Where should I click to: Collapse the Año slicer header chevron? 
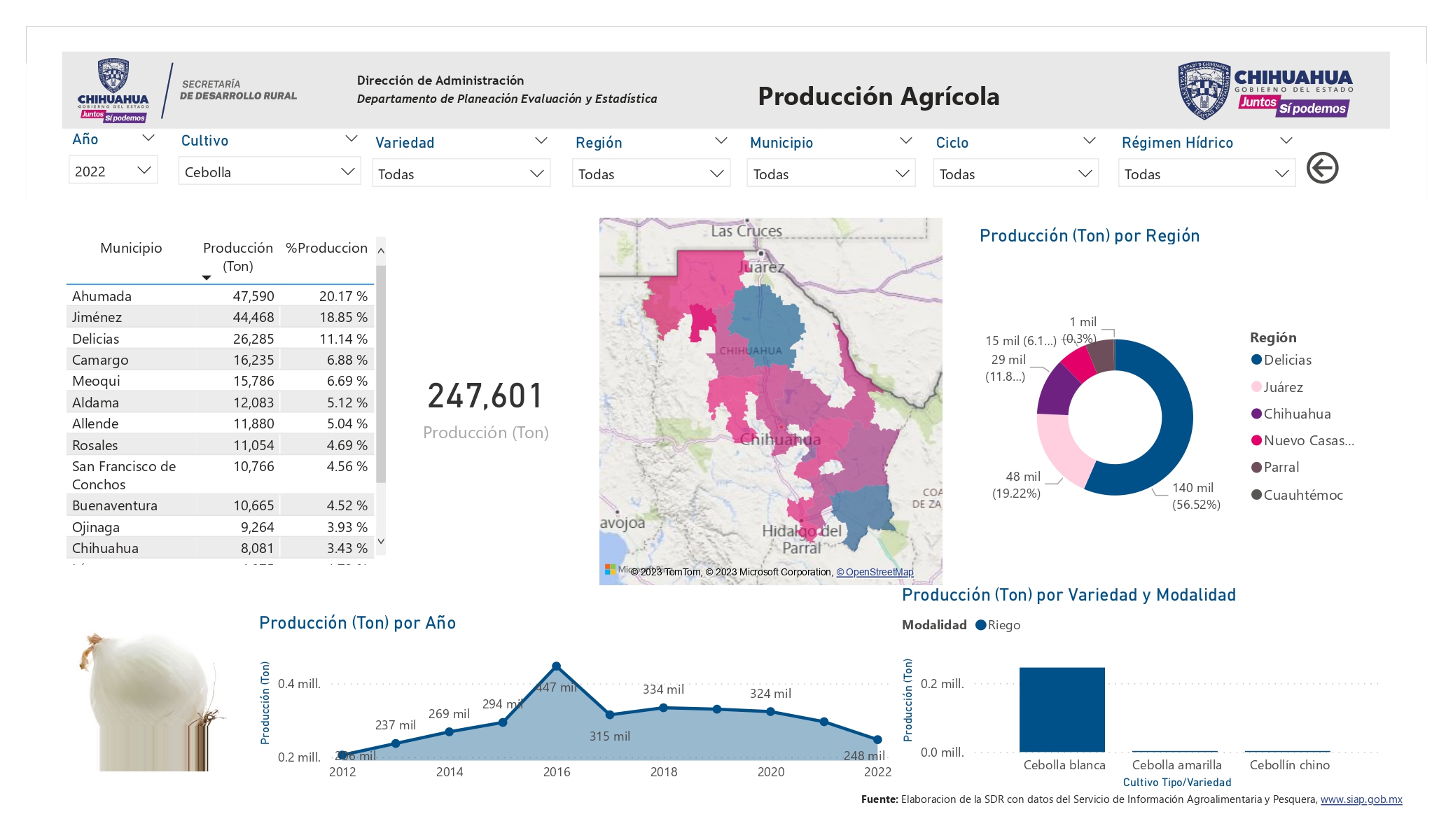(148, 139)
